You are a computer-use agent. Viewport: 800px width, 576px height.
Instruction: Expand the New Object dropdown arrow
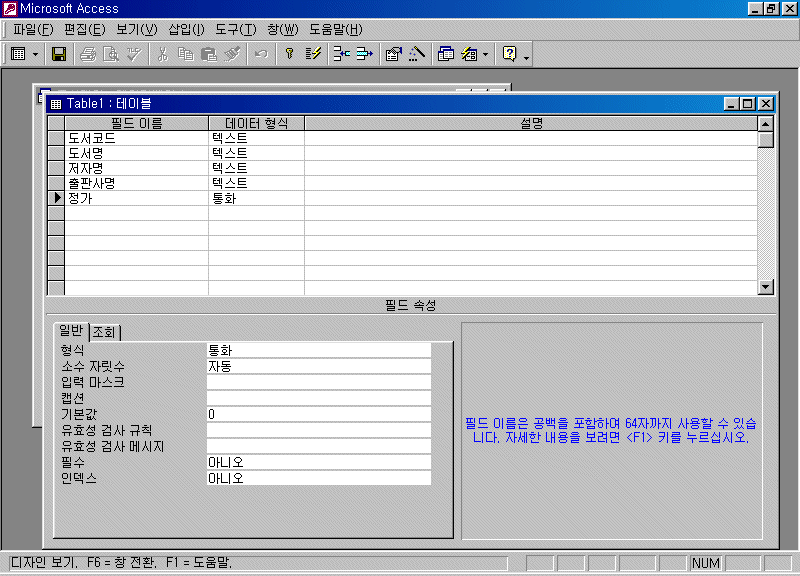coord(485,54)
